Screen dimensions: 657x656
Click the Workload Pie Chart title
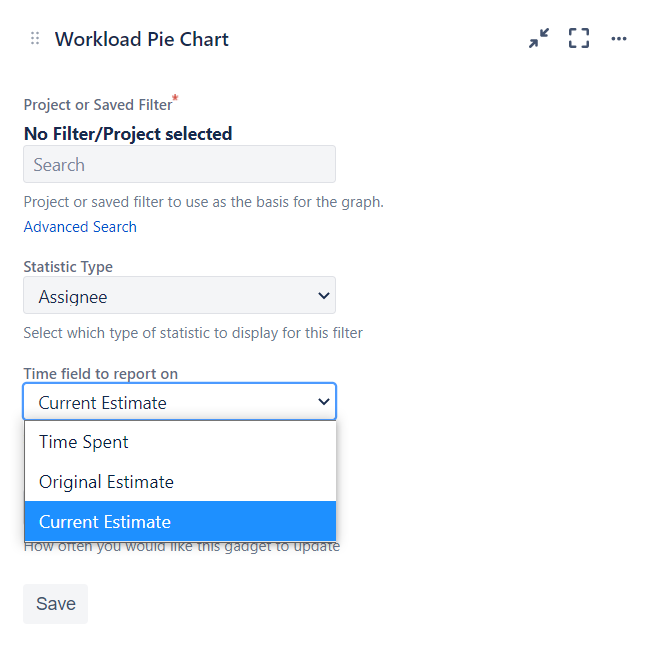coord(141,40)
